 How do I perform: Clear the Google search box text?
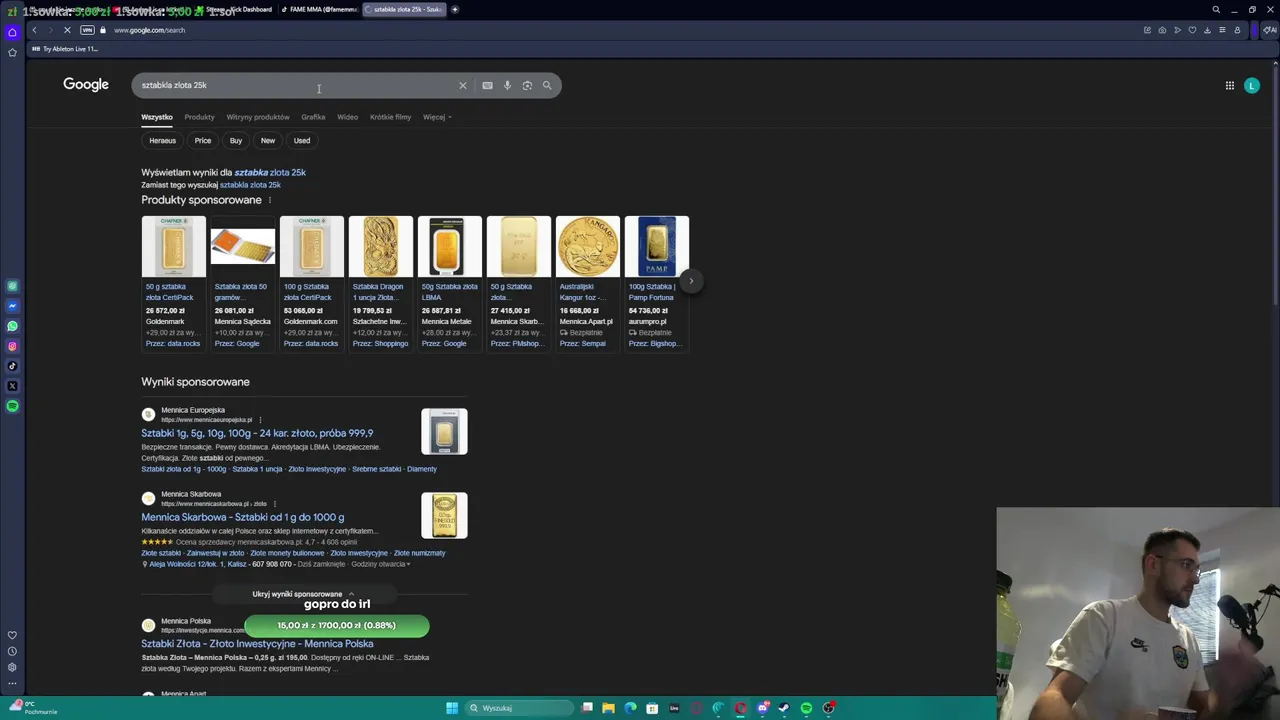(x=462, y=85)
